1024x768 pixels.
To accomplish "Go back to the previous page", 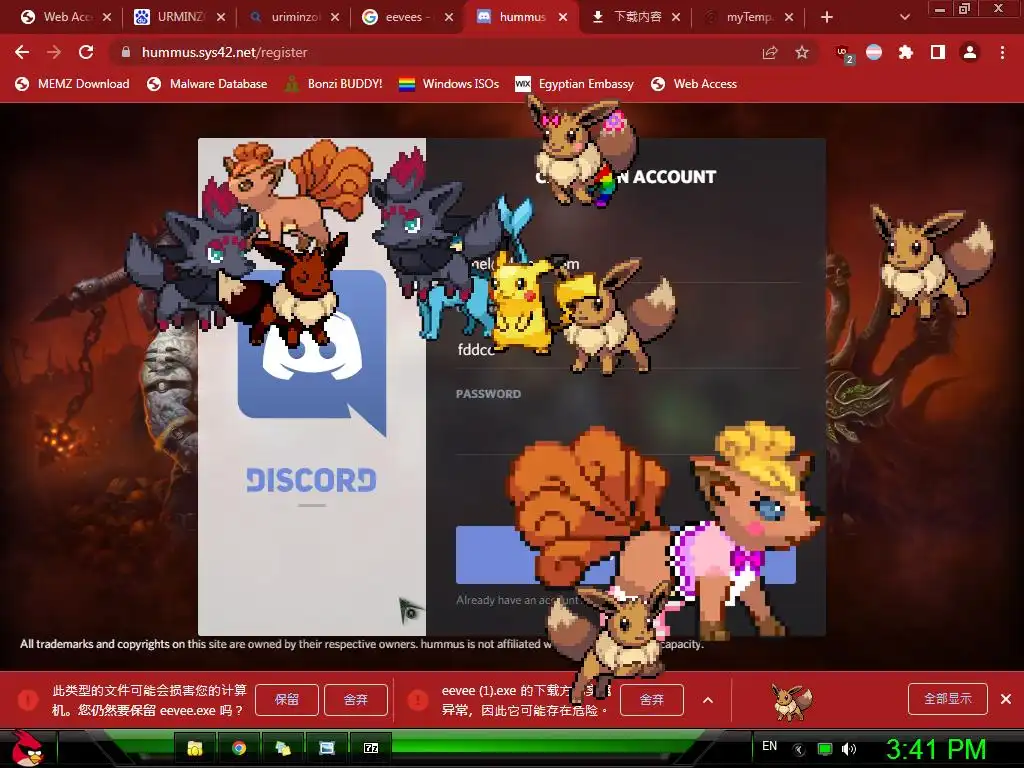I will pos(22,52).
